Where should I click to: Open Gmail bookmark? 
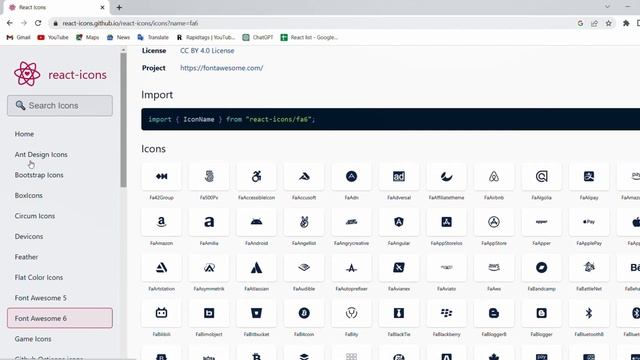[18, 37]
